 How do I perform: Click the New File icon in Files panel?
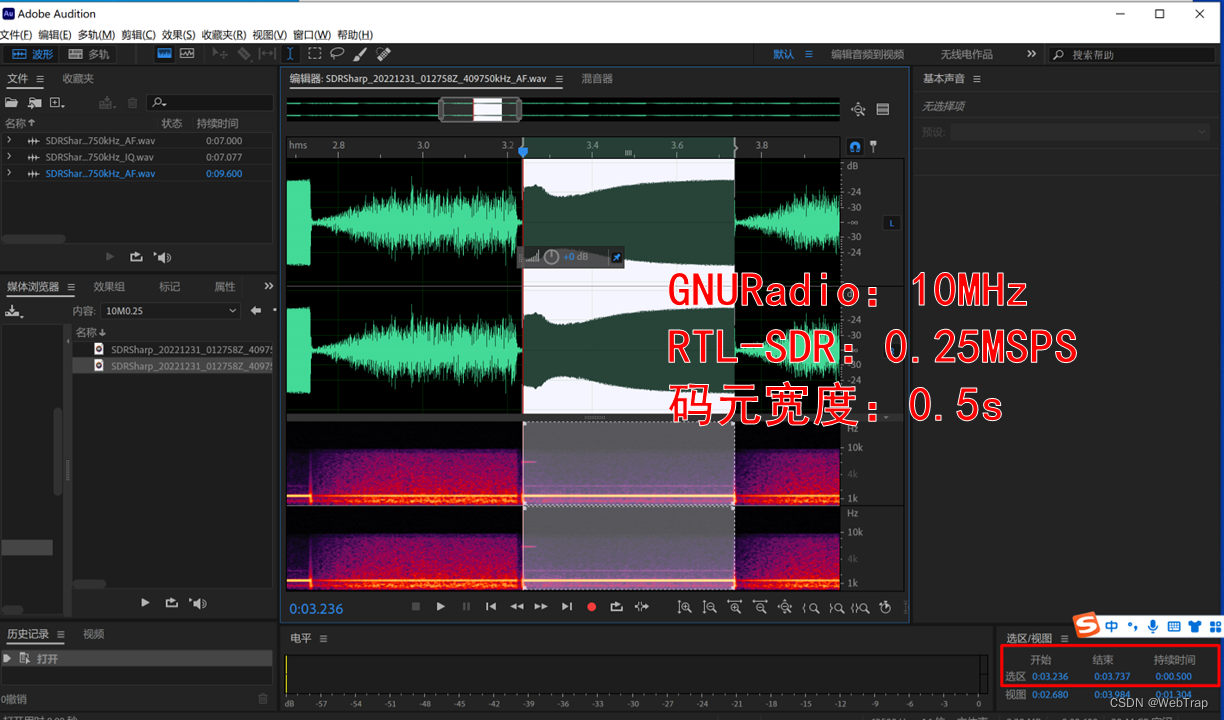click(x=57, y=102)
